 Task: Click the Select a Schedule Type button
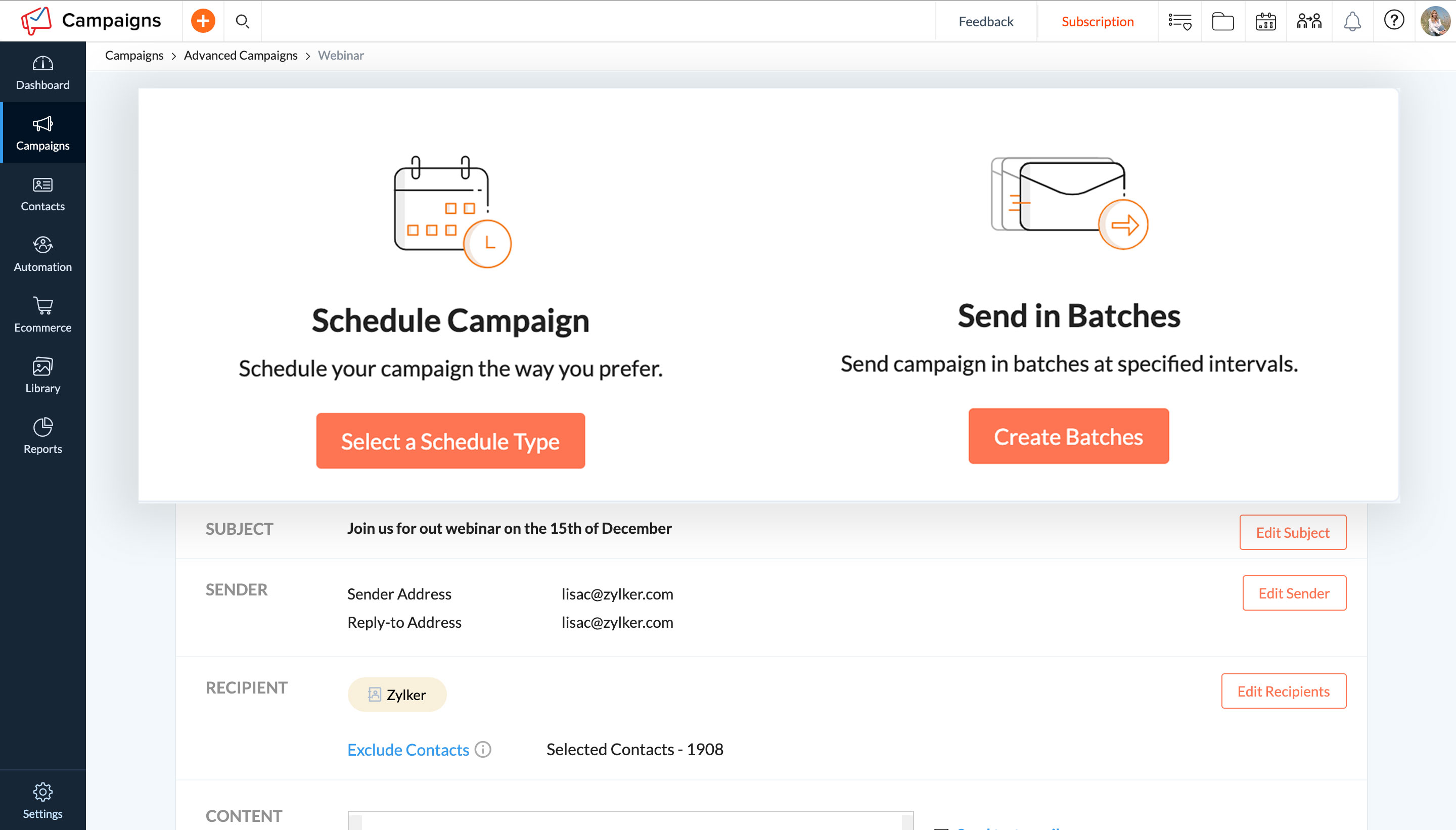pyautogui.click(x=450, y=441)
